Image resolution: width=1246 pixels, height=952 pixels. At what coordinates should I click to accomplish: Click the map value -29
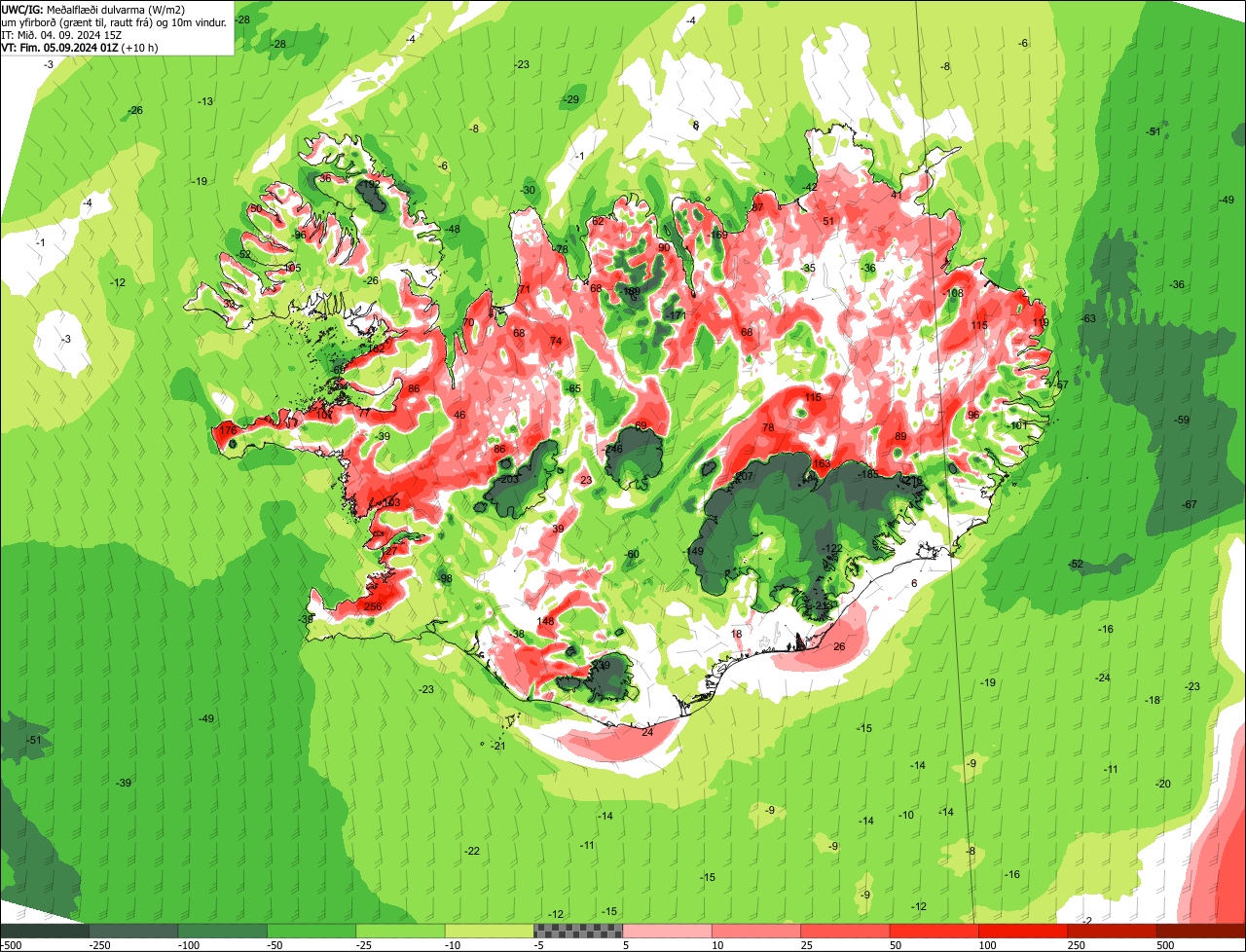click(571, 99)
